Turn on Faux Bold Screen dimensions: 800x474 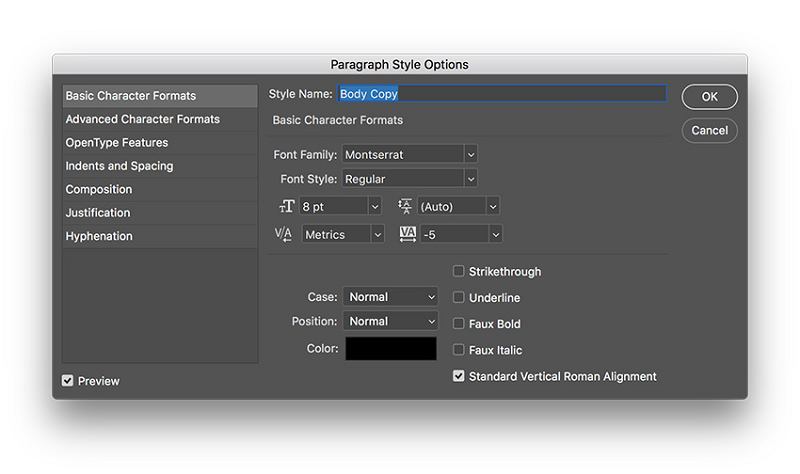459,324
